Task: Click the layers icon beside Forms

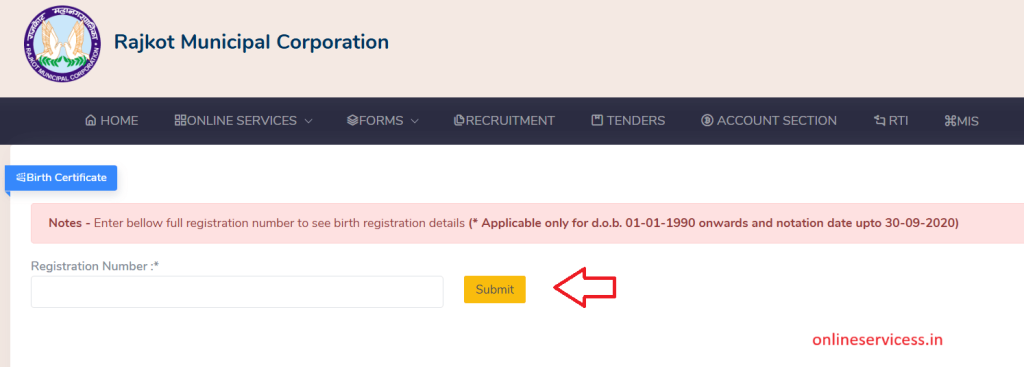Action: 353,121
